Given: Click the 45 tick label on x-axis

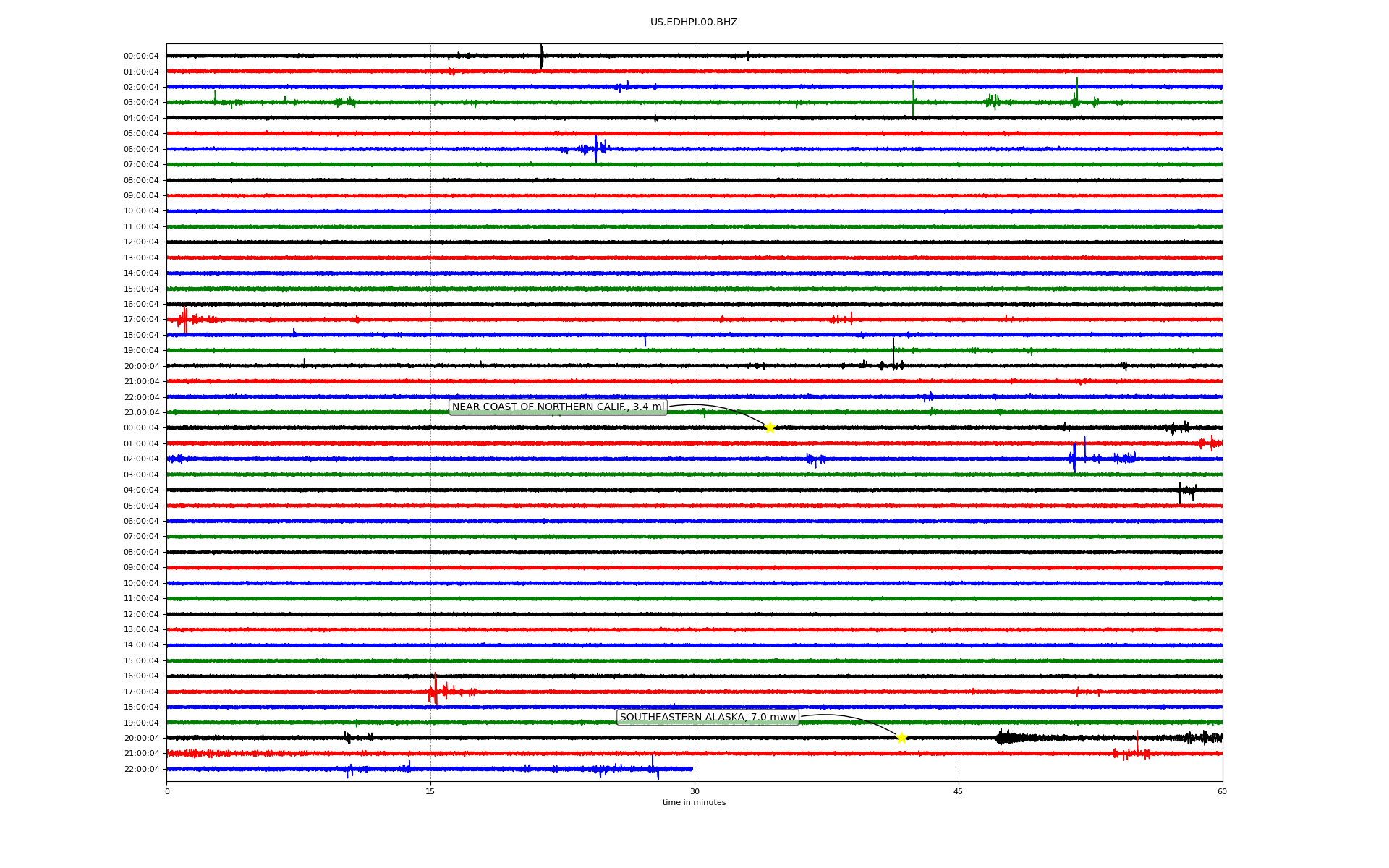Looking at the screenshot, I should pos(959,791).
